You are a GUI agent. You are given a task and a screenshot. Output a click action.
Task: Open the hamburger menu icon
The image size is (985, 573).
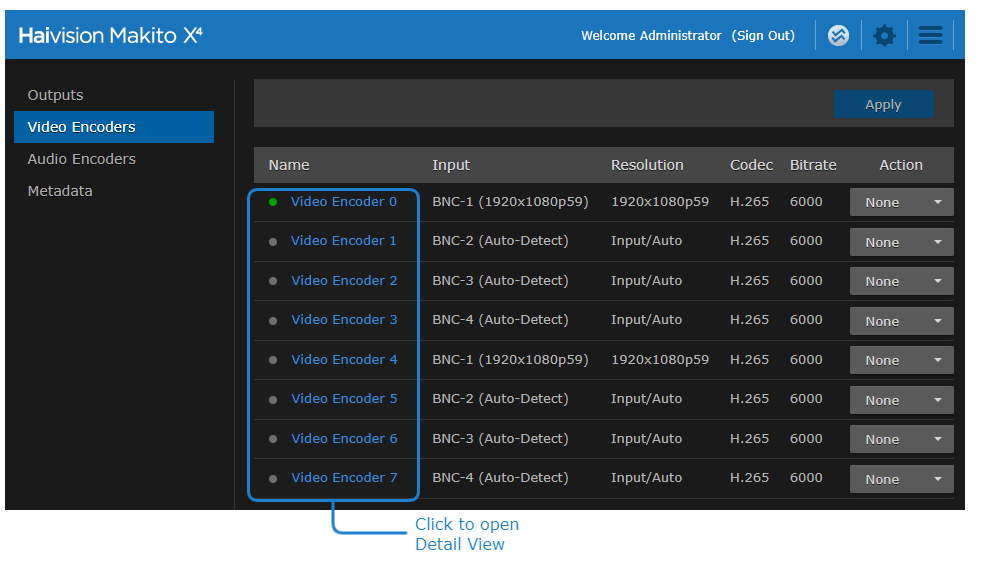tap(930, 36)
